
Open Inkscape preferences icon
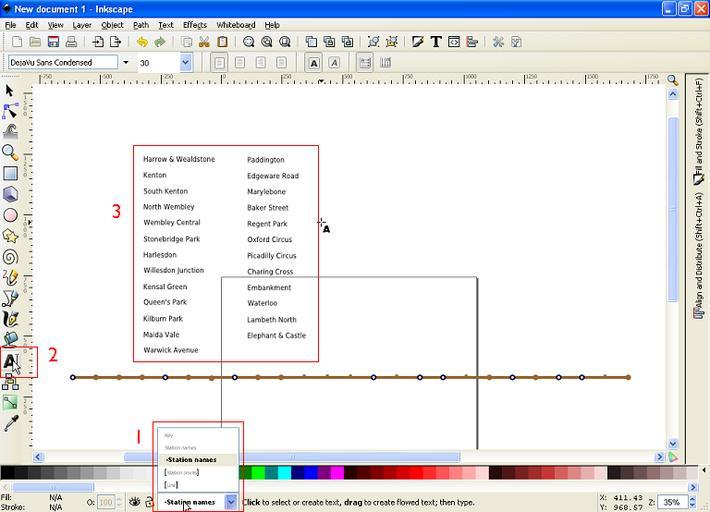[498, 42]
